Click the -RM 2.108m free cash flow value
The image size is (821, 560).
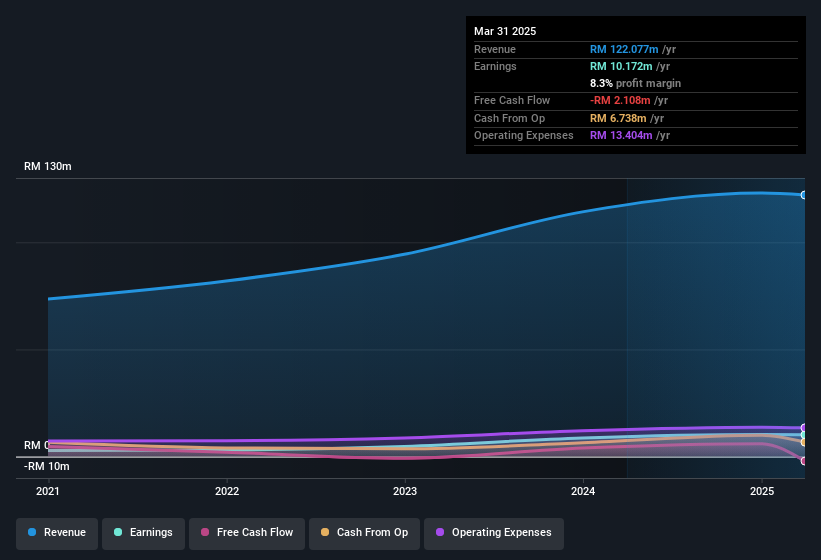[x=620, y=100]
